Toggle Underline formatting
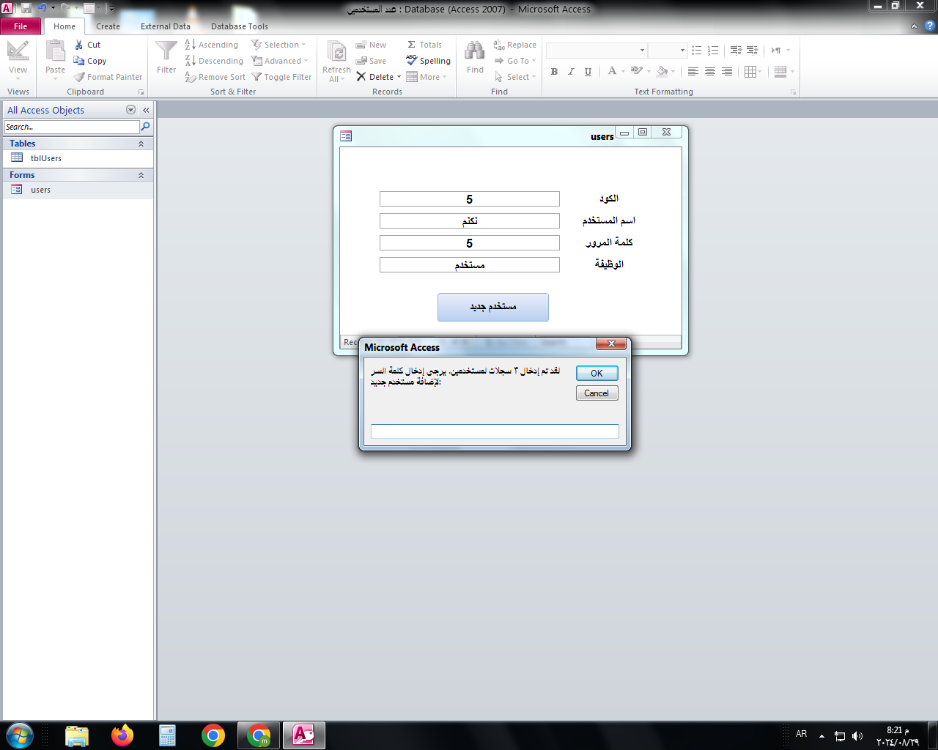 [588, 72]
